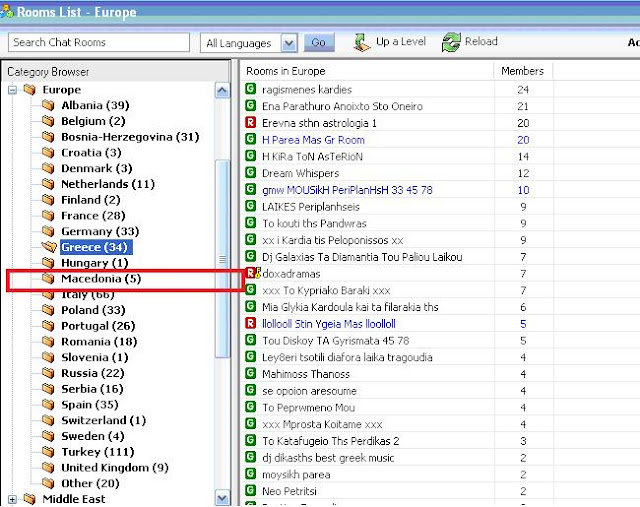Click the red R icon for Stin Ygeia Mas
This screenshot has width=640, height=507.
[x=250, y=323]
